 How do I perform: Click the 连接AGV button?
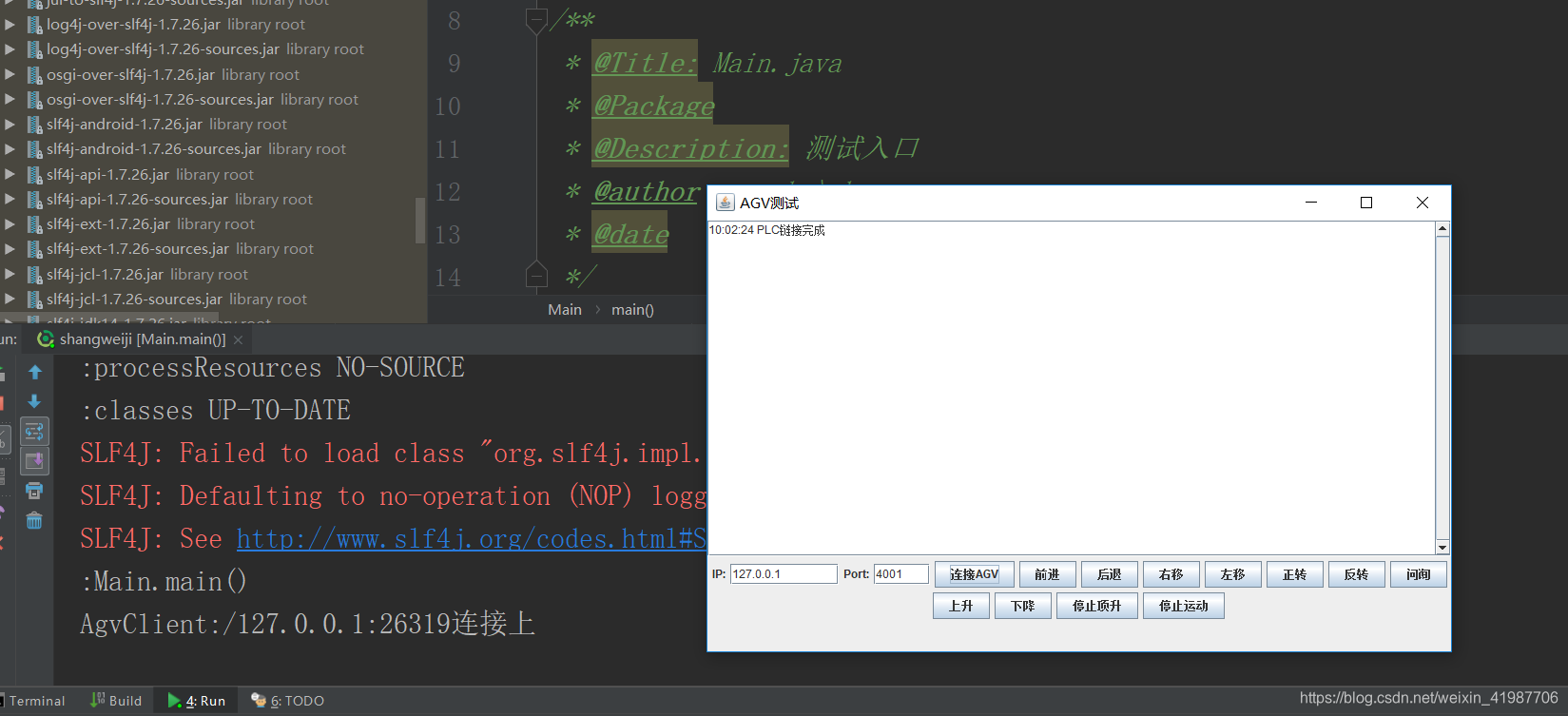975,574
